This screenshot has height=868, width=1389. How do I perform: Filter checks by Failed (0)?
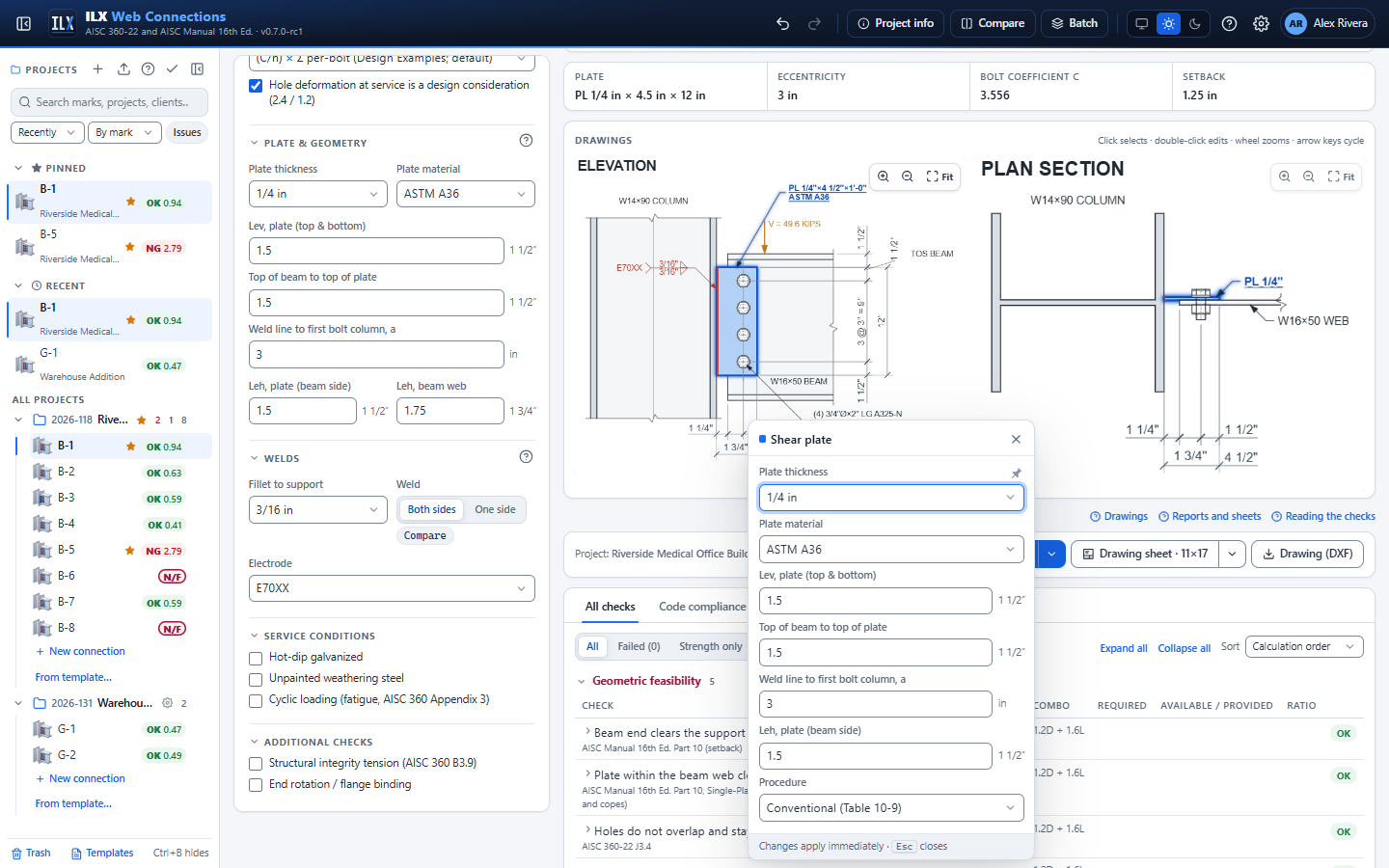pyautogui.click(x=639, y=646)
